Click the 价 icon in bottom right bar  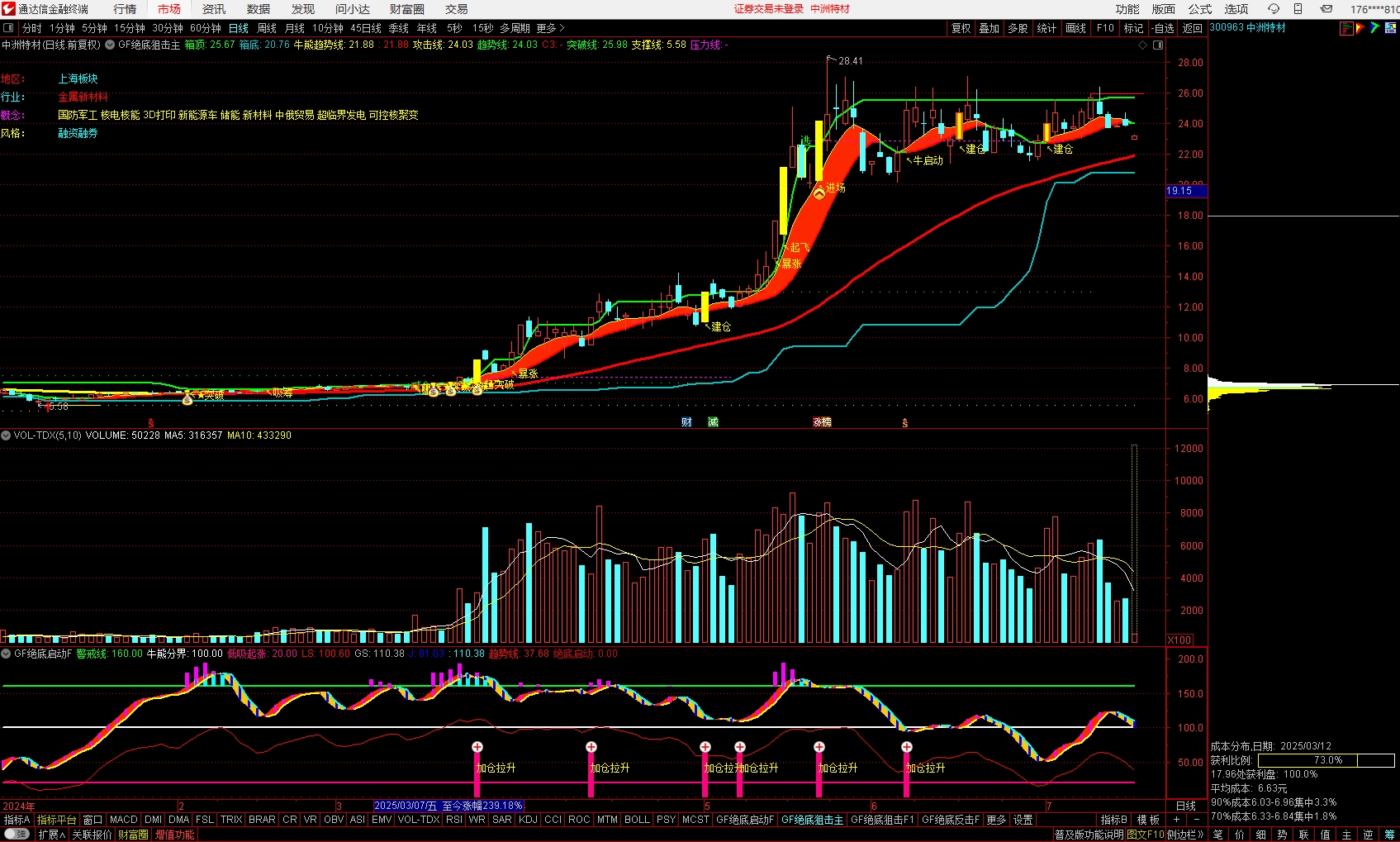click(x=1239, y=835)
